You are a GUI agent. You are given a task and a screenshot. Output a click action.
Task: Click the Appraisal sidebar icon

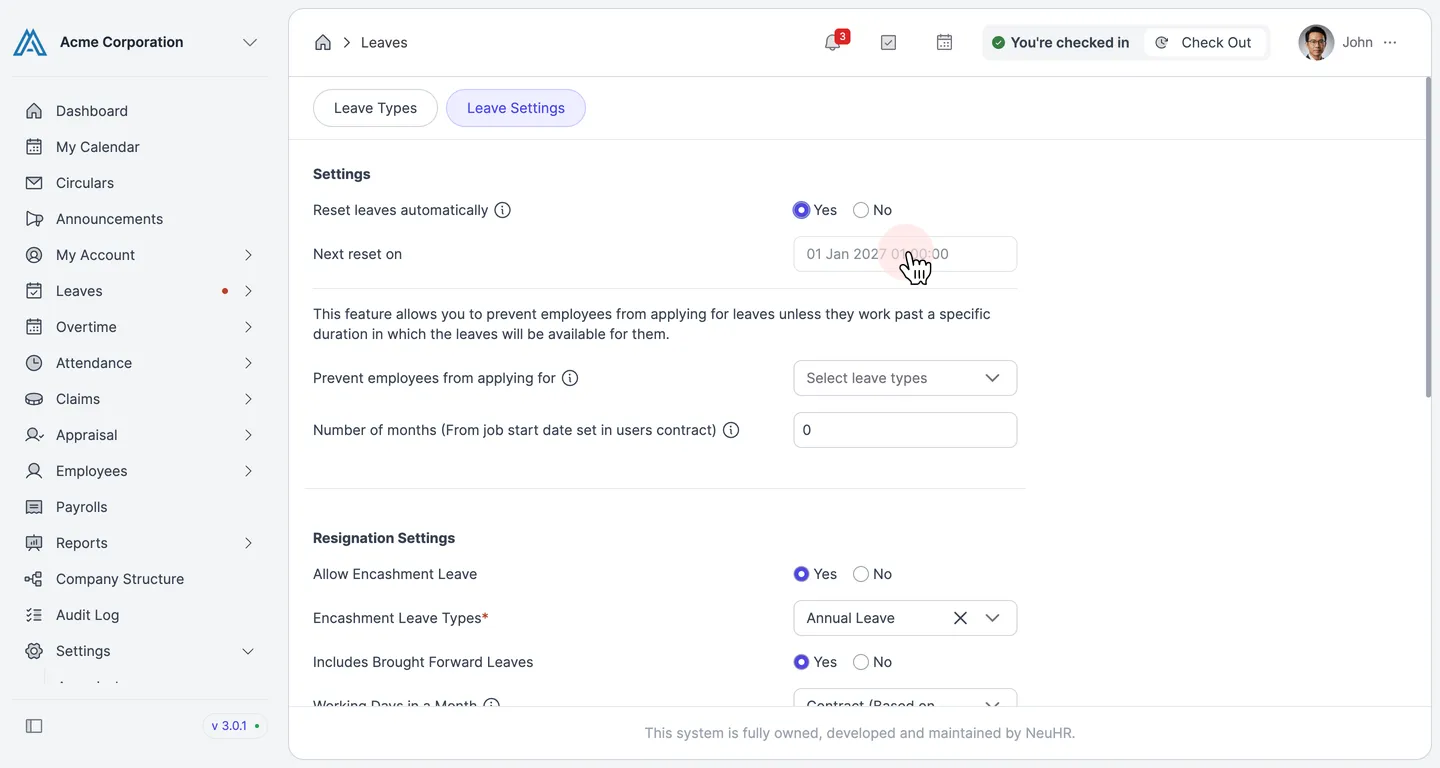[34, 435]
